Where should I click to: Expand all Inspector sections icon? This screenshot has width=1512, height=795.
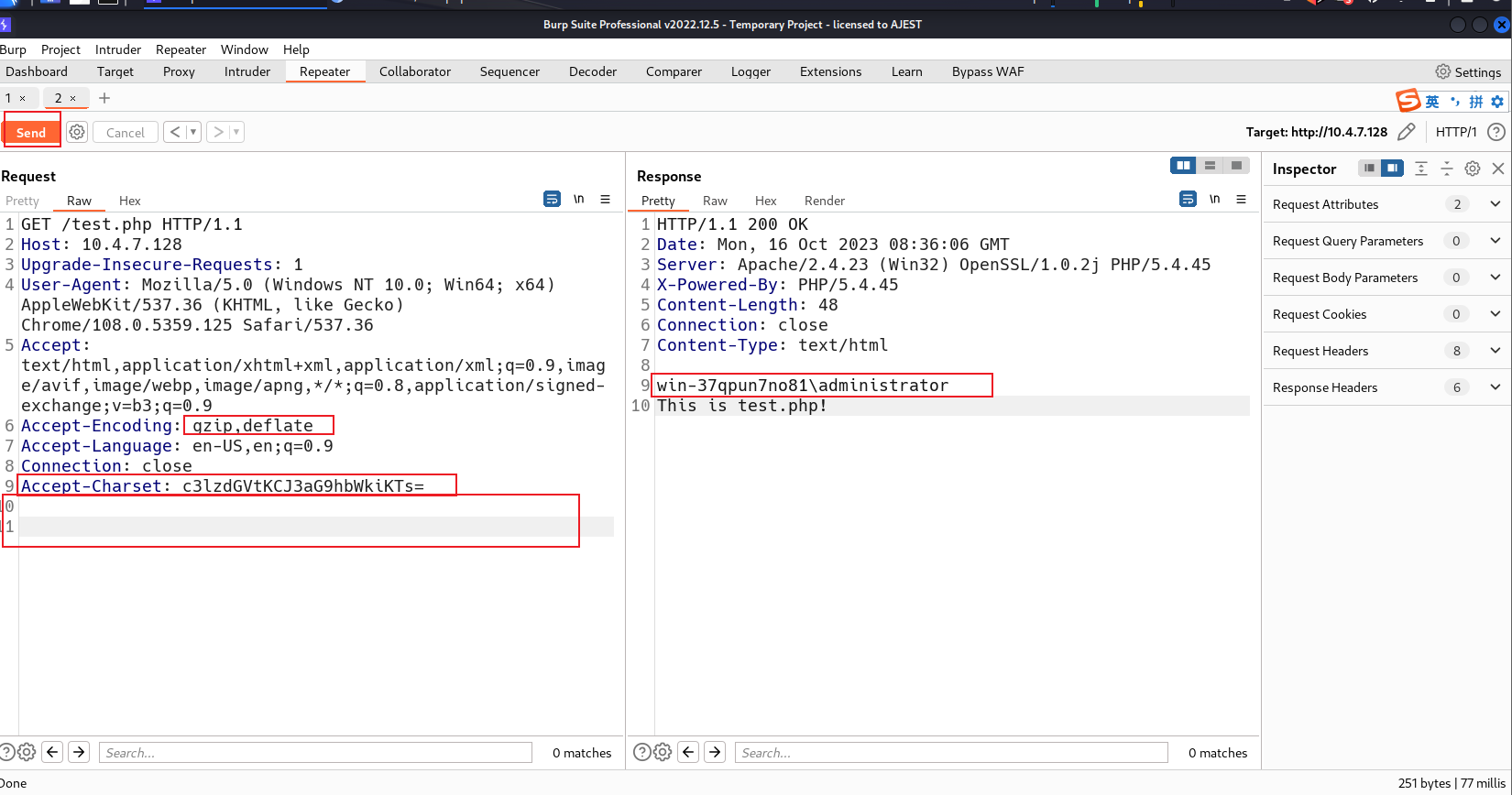1421,169
